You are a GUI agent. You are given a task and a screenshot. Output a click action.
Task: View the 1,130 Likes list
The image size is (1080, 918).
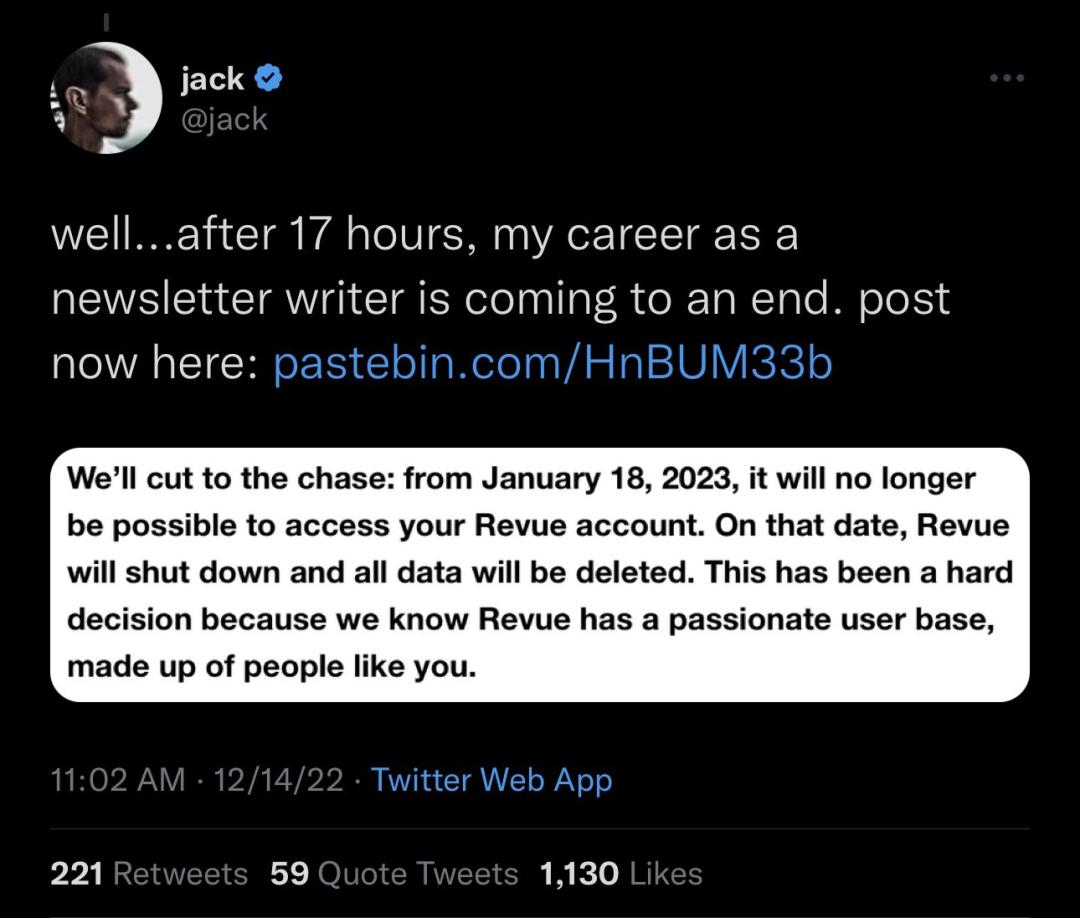click(x=620, y=873)
